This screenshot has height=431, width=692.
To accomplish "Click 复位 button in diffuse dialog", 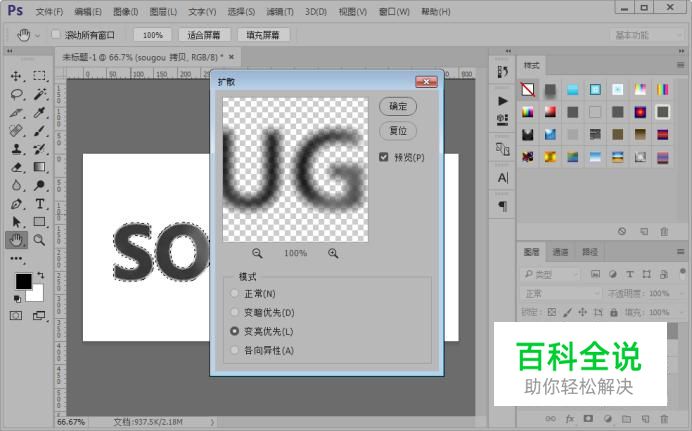I will (398, 131).
